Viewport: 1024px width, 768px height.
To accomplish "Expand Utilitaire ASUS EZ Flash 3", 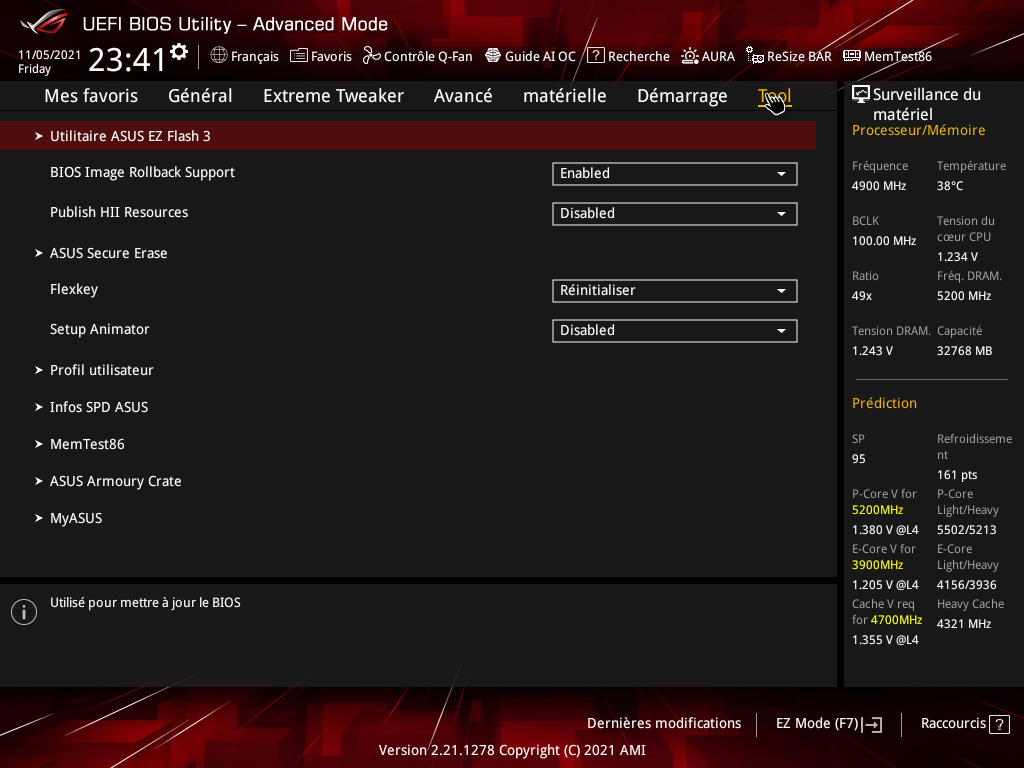I will click(x=408, y=136).
